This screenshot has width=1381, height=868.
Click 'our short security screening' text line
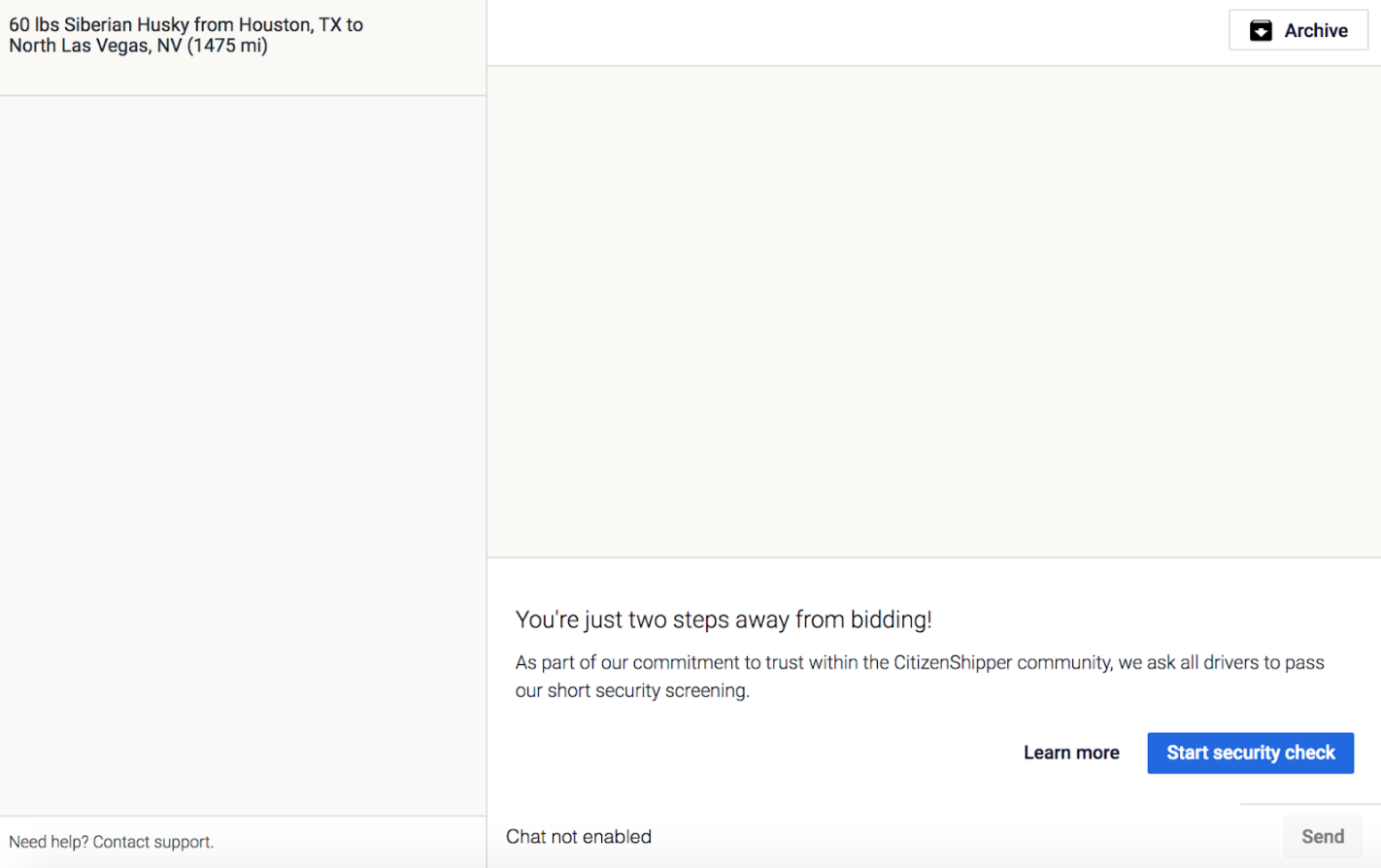point(631,690)
